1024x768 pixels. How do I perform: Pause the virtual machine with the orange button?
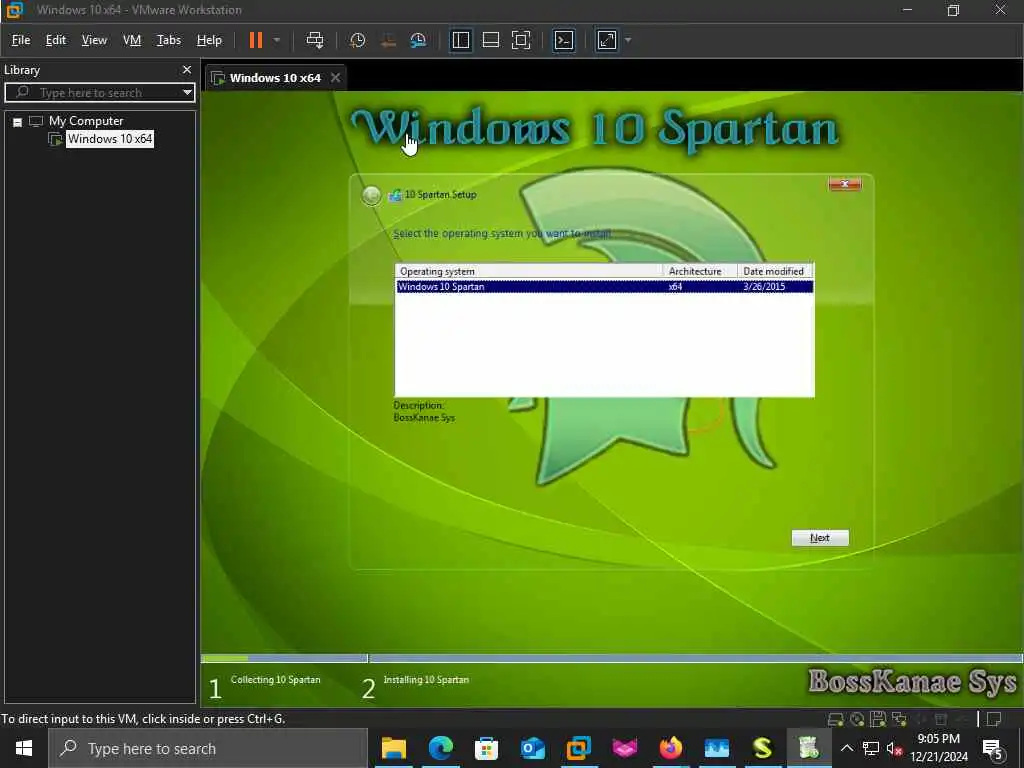[x=256, y=40]
